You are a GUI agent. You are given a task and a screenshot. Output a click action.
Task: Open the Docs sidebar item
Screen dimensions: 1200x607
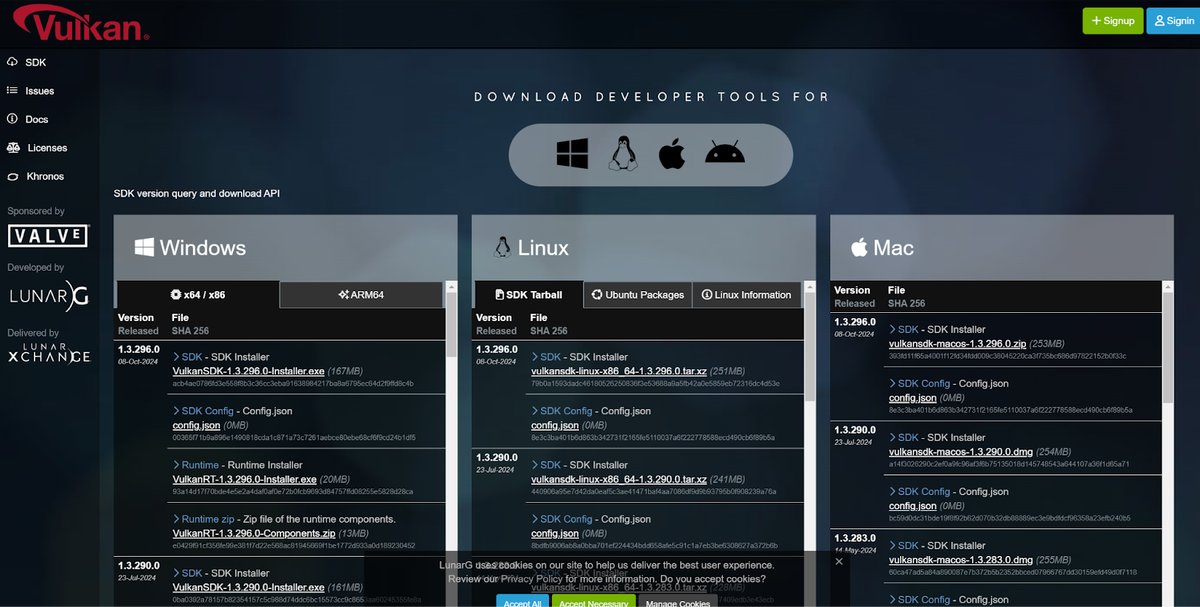(x=28, y=119)
